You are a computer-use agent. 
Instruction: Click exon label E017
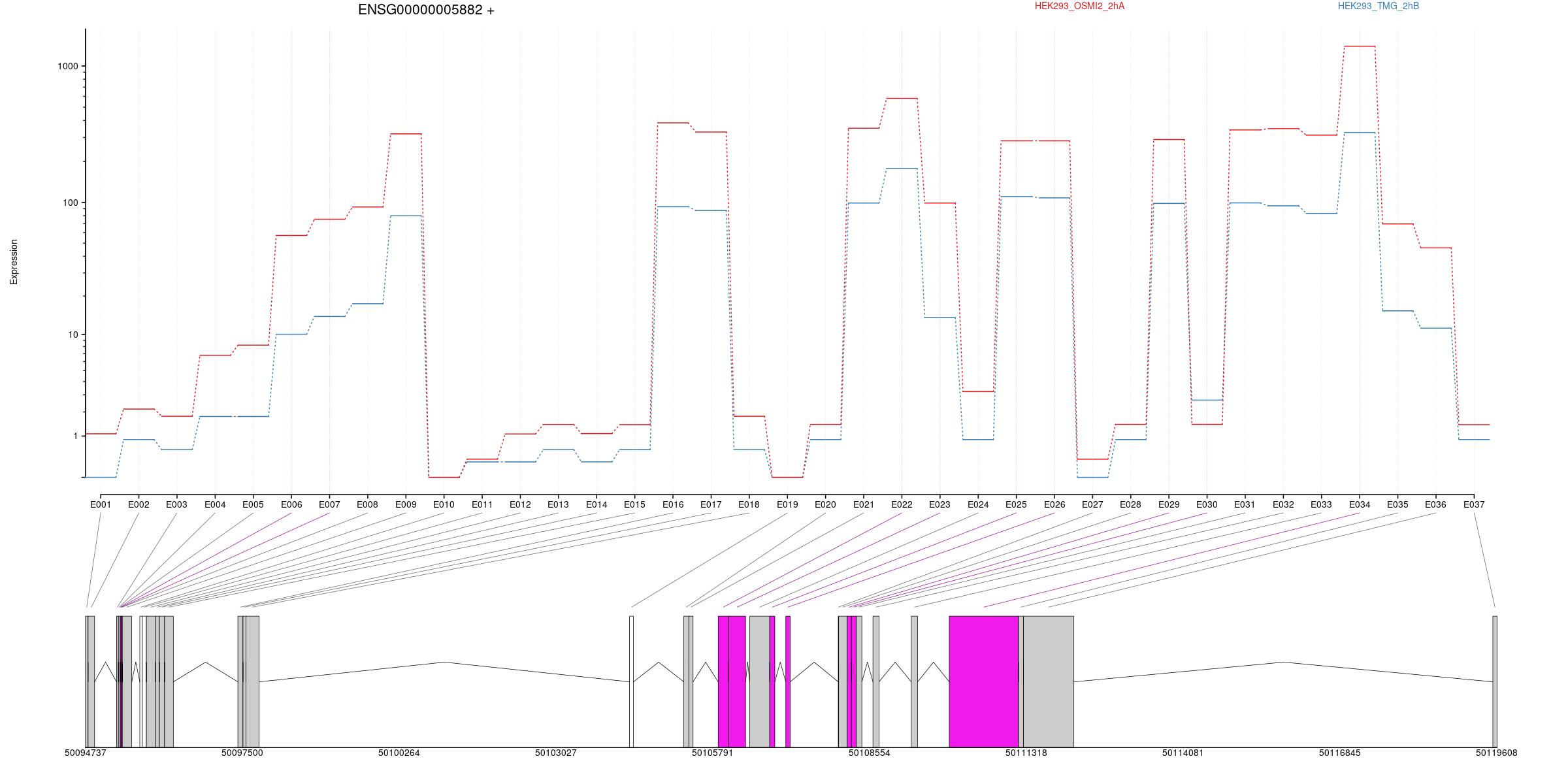711,504
